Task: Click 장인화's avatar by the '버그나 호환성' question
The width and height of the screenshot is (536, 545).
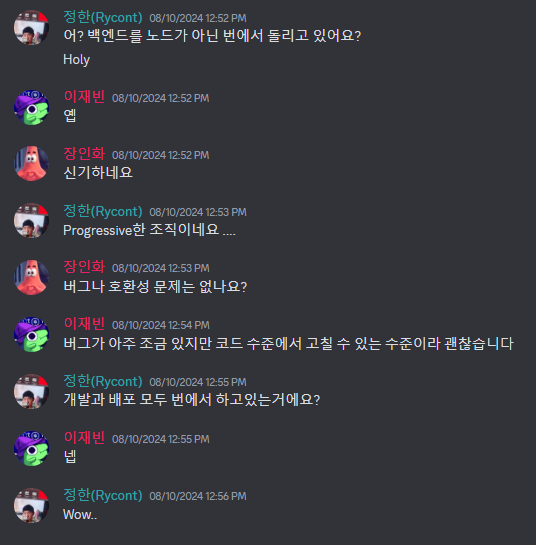Action: pyautogui.click(x=31, y=277)
